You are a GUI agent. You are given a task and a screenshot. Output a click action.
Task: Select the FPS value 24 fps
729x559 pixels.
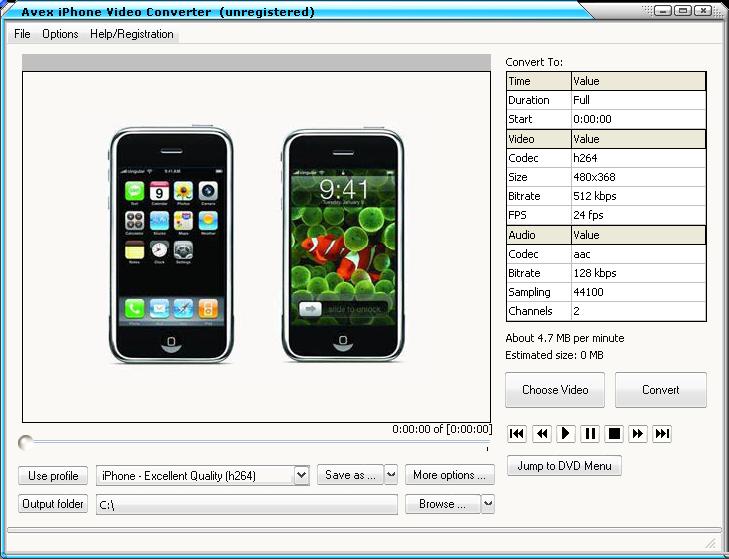638,215
